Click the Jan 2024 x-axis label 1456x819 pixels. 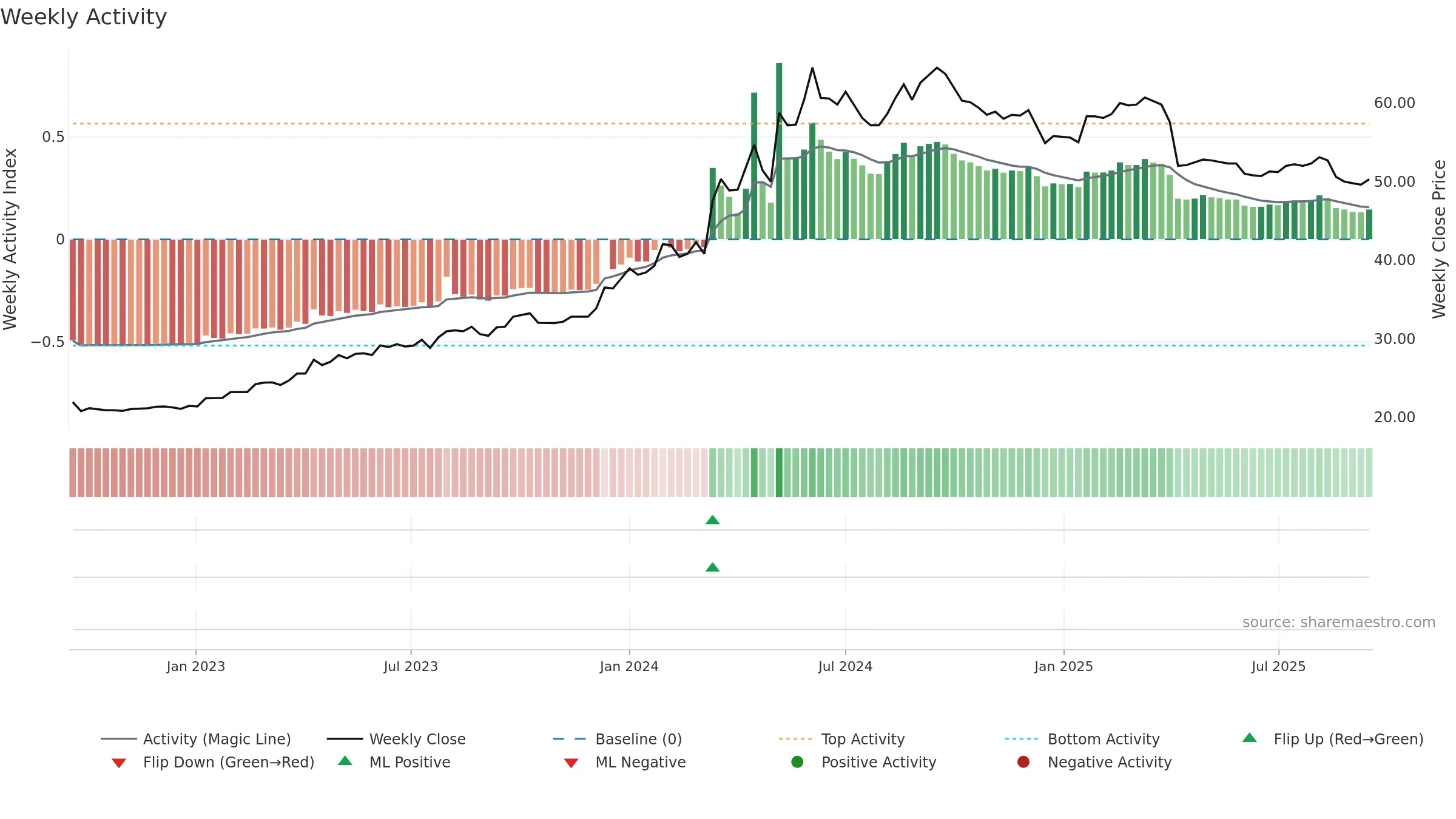click(629, 666)
